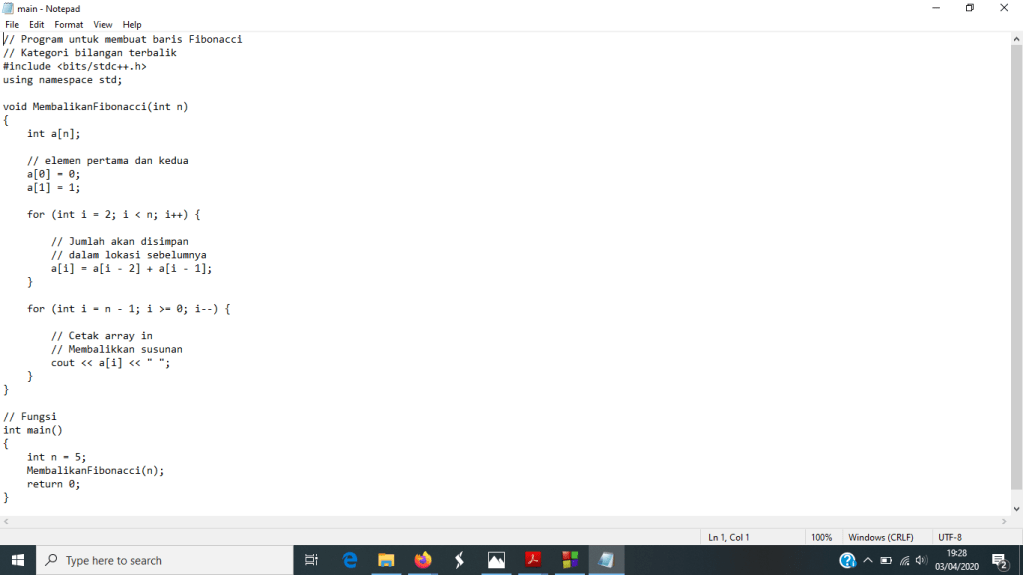Click the 'int a[n];' line

(x=53, y=134)
